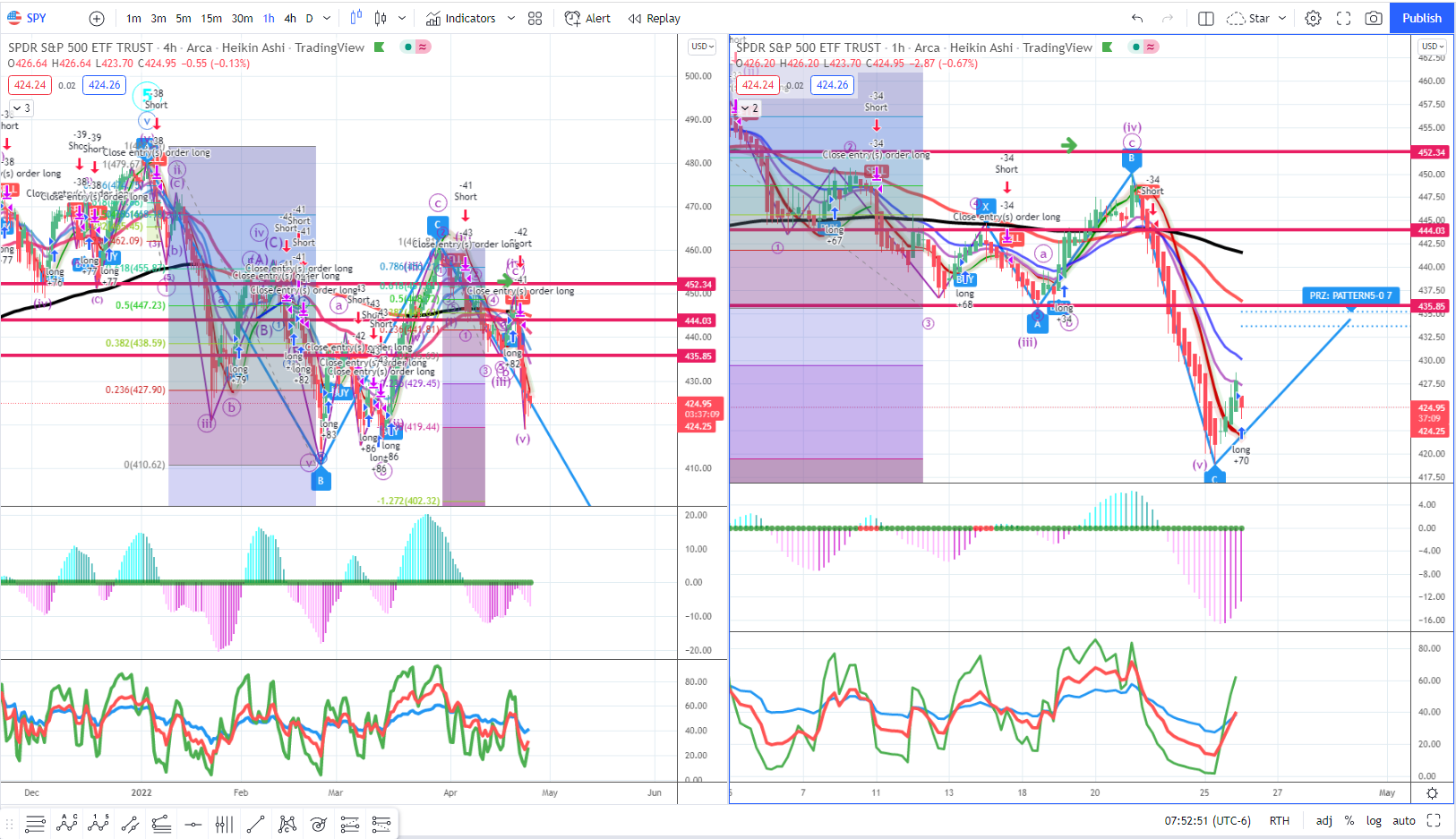This screenshot has width=1456, height=839.
Task: Switch to the 4h timeframe
Action: (x=290, y=18)
